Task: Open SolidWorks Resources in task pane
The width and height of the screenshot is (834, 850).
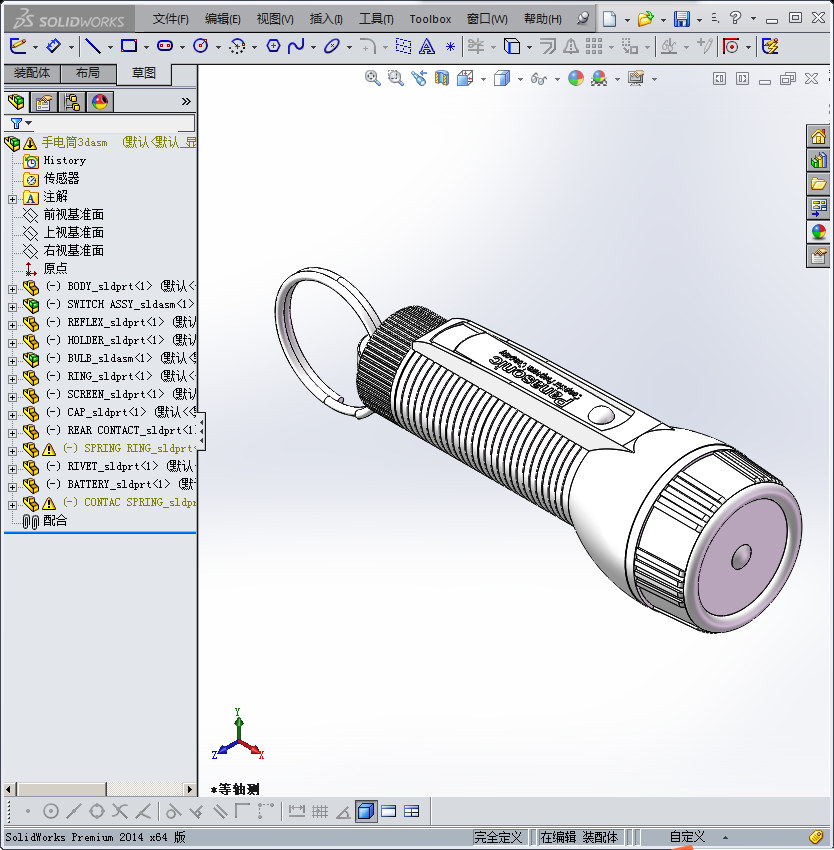Action: [x=818, y=136]
